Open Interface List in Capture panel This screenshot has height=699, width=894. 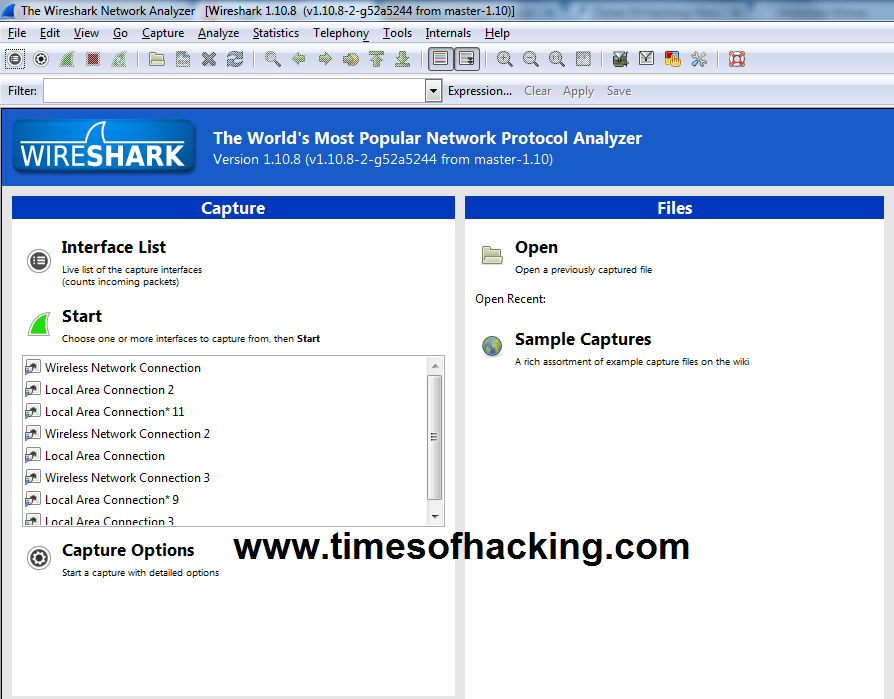113,247
